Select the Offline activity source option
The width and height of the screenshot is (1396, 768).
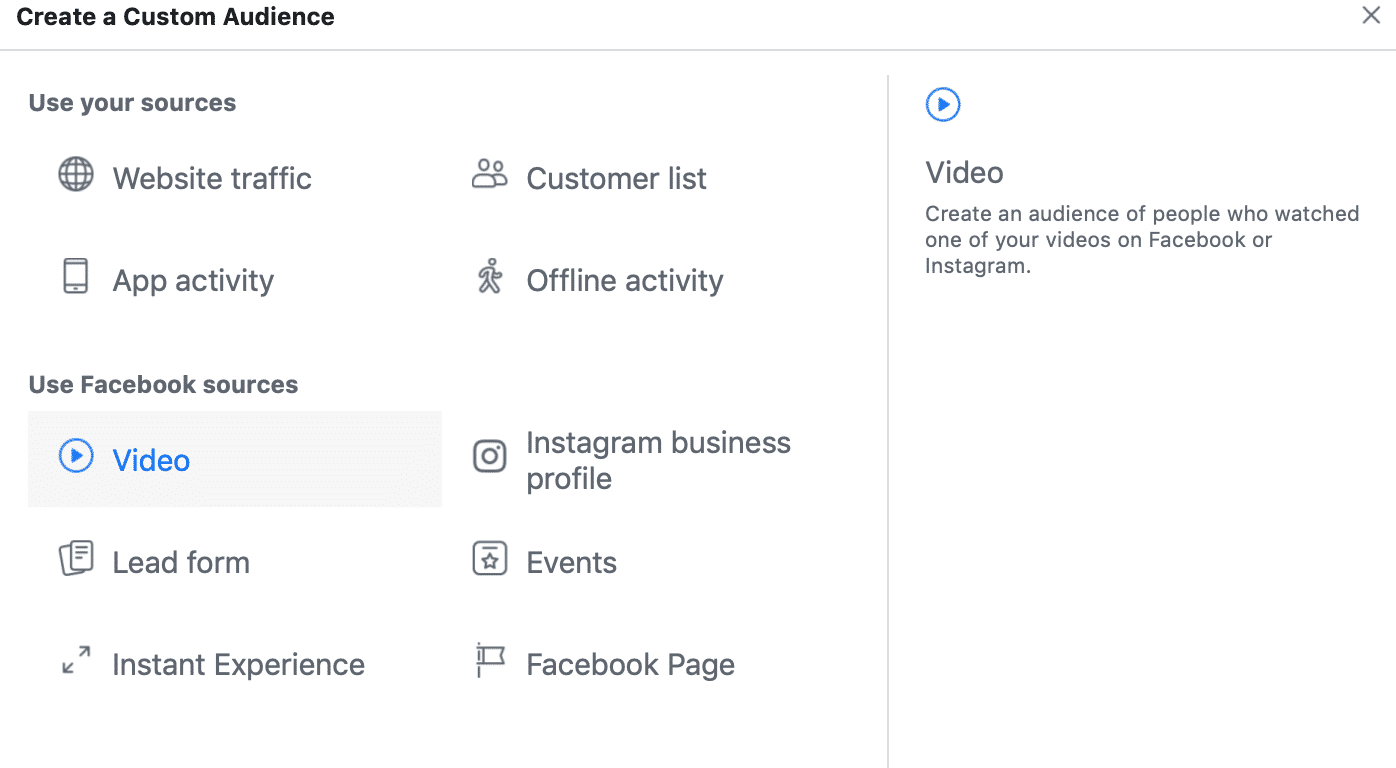click(x=624, y=280)
